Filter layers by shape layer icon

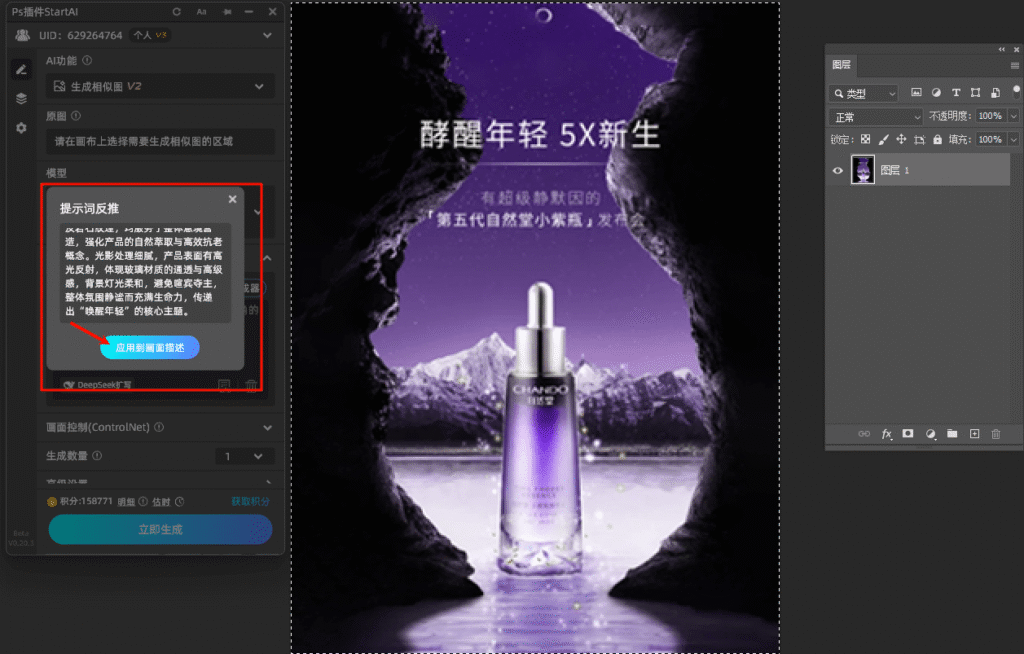pyautogui.click(x=975, y=93)
